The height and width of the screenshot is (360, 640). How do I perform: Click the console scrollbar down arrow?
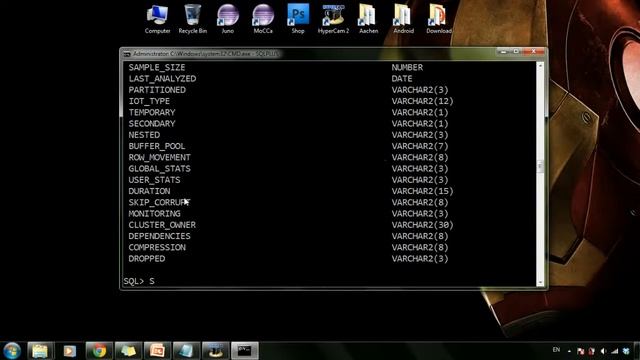540,282
